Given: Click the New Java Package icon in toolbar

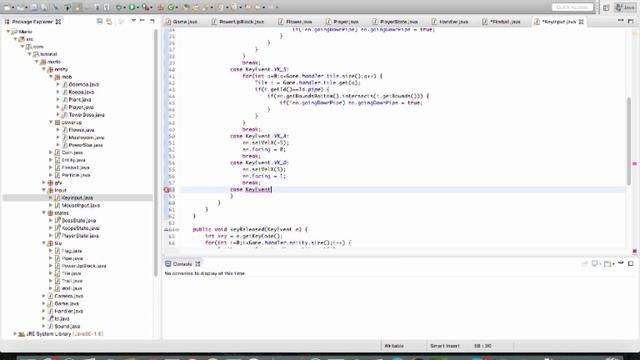Looking at the screenshot, I should [x=161, y=7].
